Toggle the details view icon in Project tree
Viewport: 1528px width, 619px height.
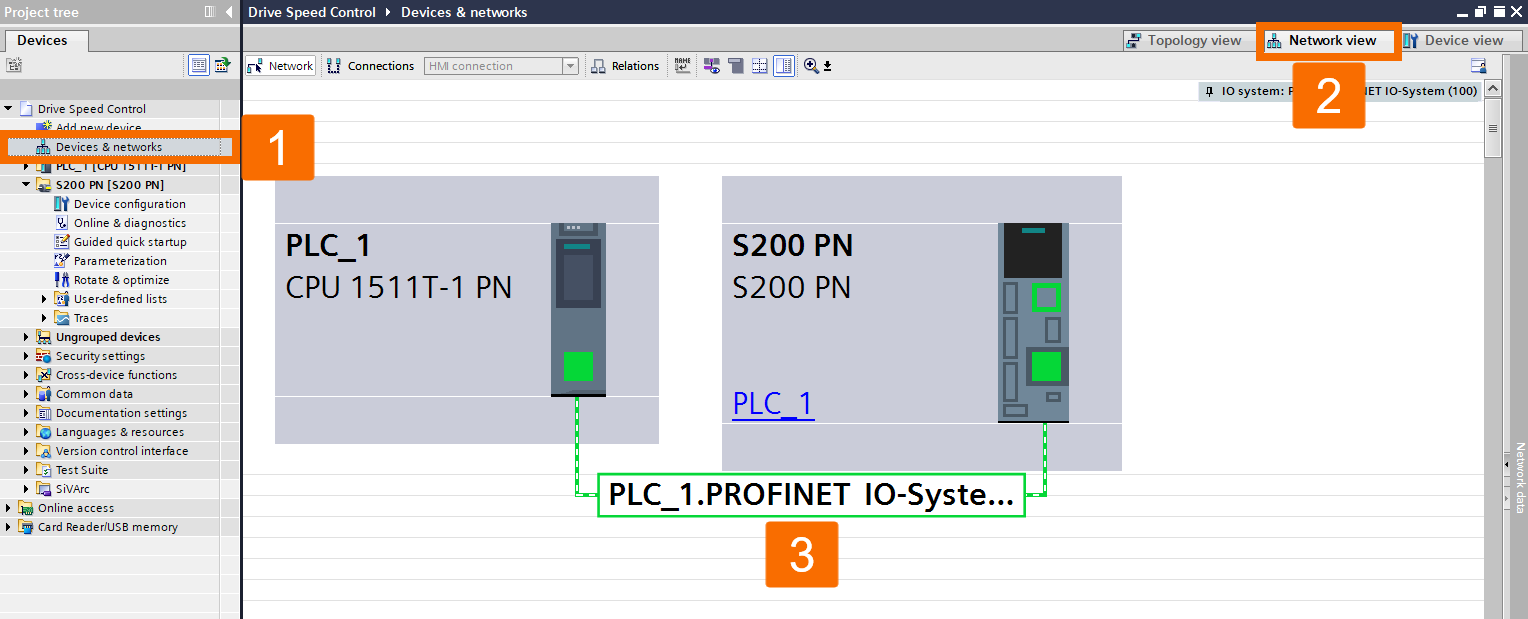click(x=199, y=66)
